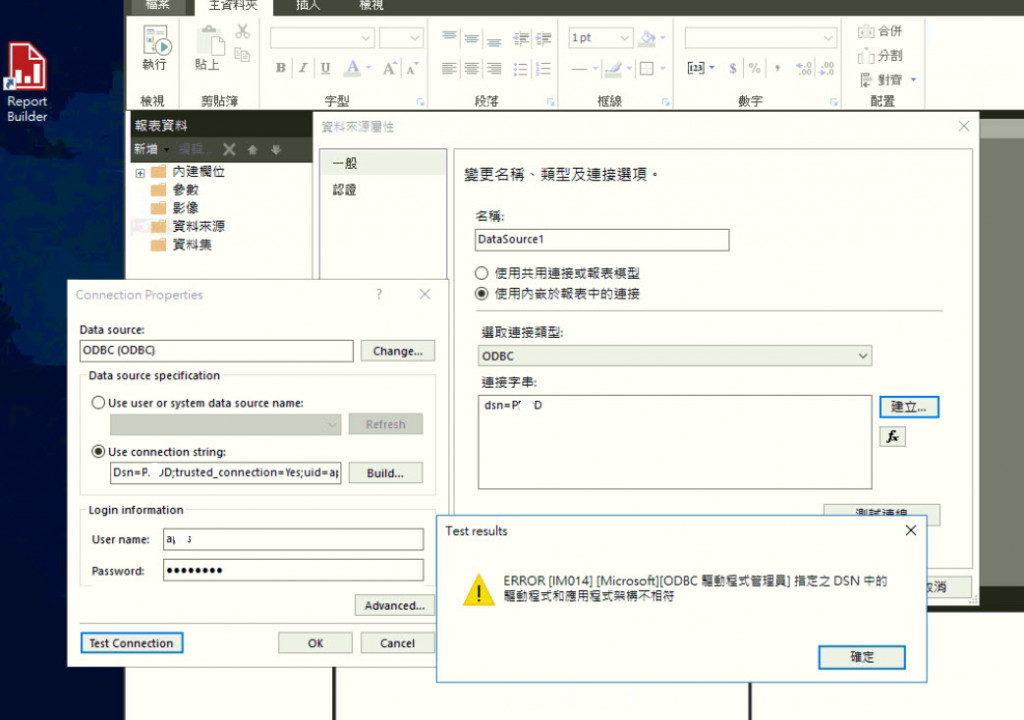
Task: Select 使用共用連接或報表模型 radio option
Action: (x=481, y=273)
